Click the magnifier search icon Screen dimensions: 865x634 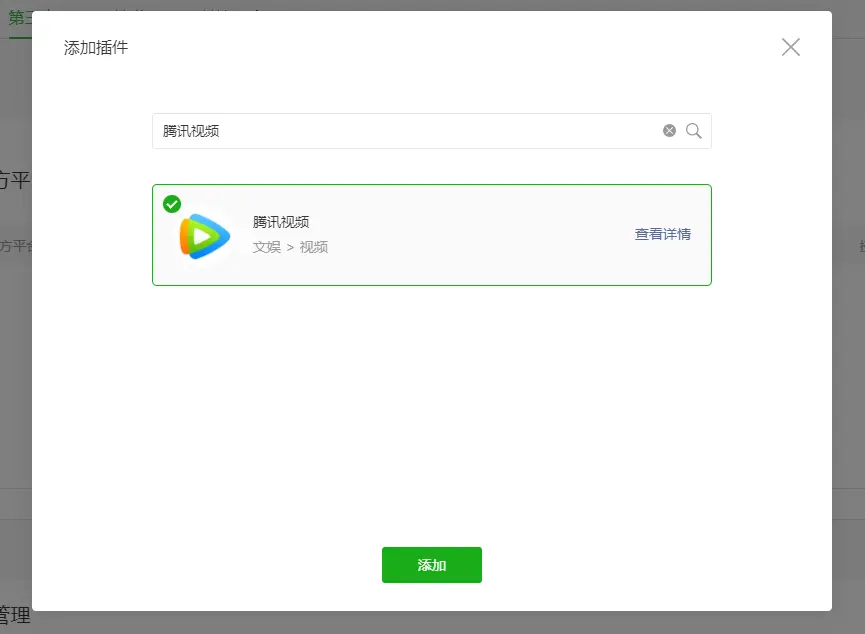click(693, 131)
